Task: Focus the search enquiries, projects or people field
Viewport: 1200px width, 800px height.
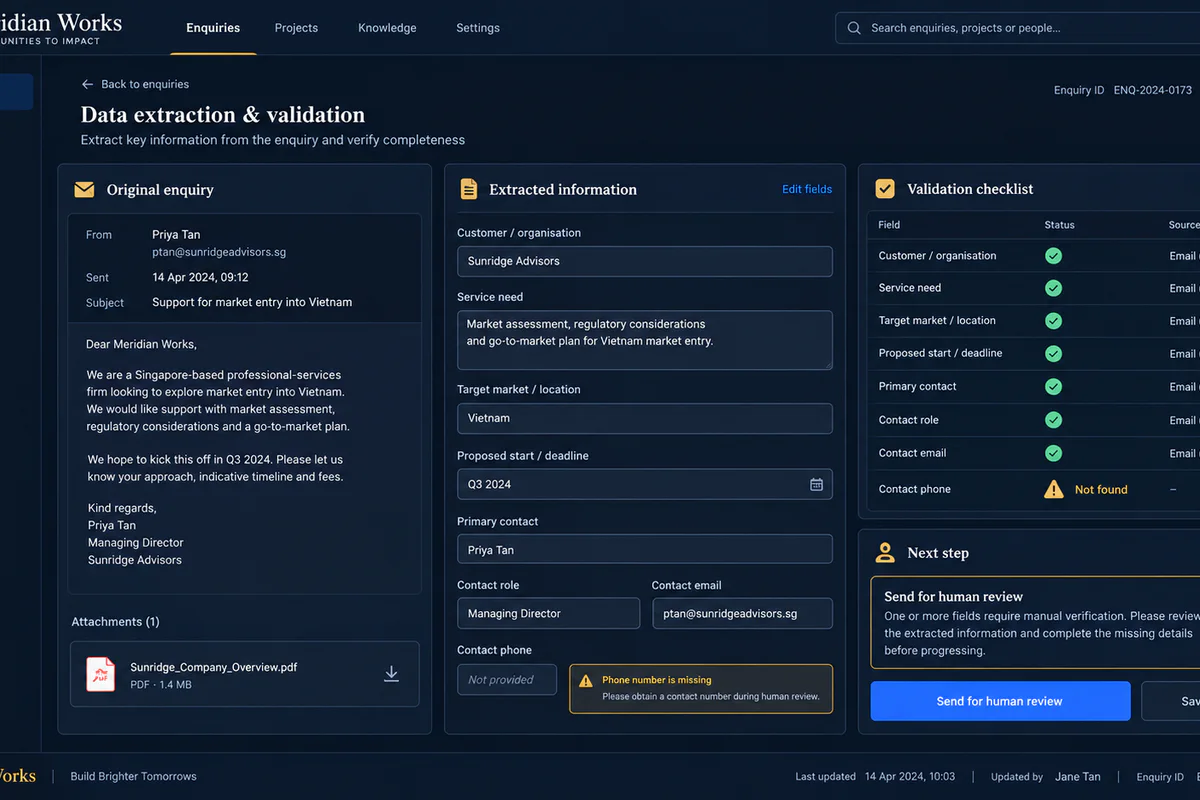Action: (x=1018, y=28)
